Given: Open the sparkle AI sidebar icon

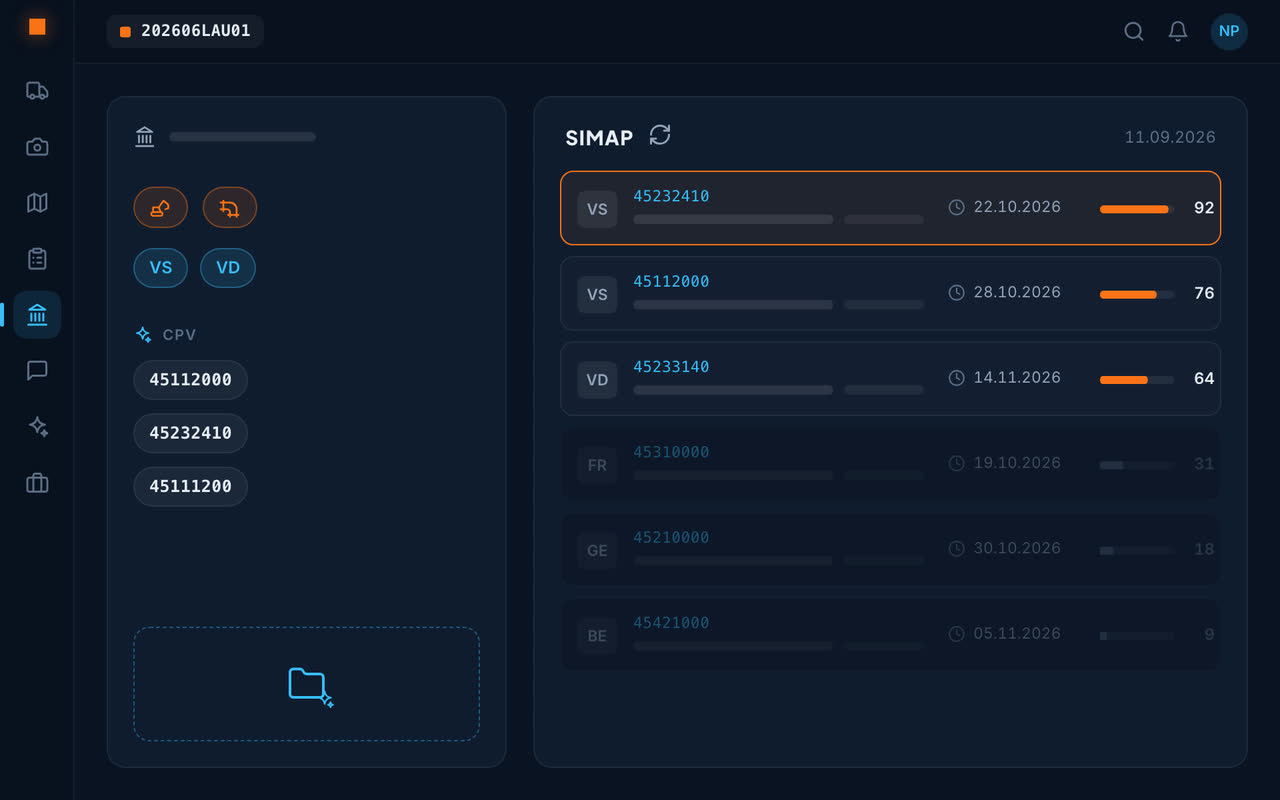Looking at the screenshot, I should point(37,427).
